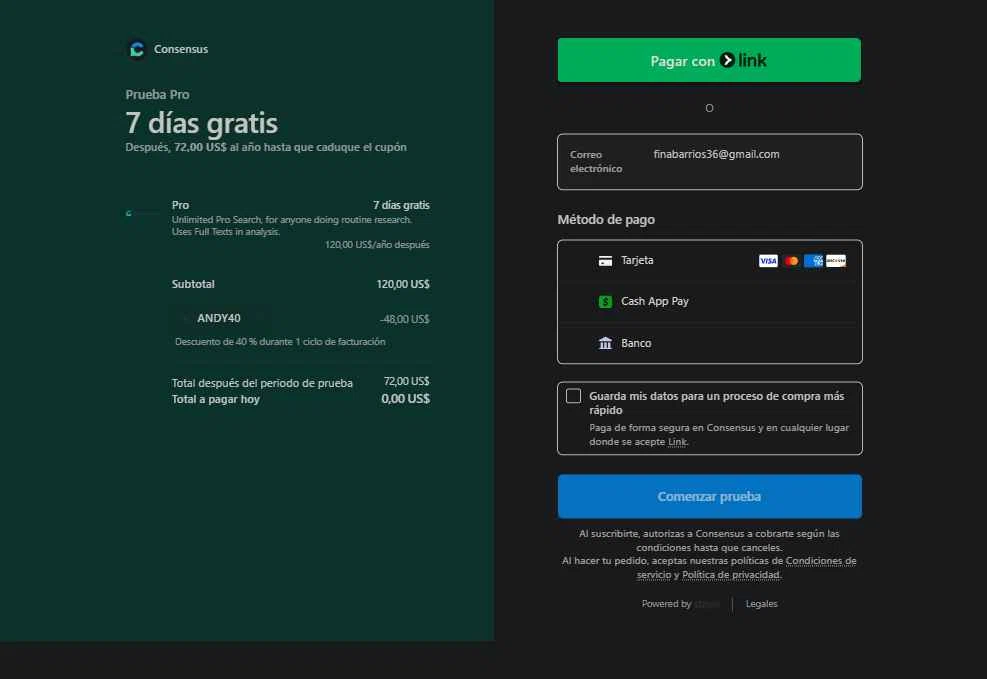Click the Discover card logo
Image resolution: width=987 pixels, height=679 pixels.
pyautogui.click(x=836, y=261)
